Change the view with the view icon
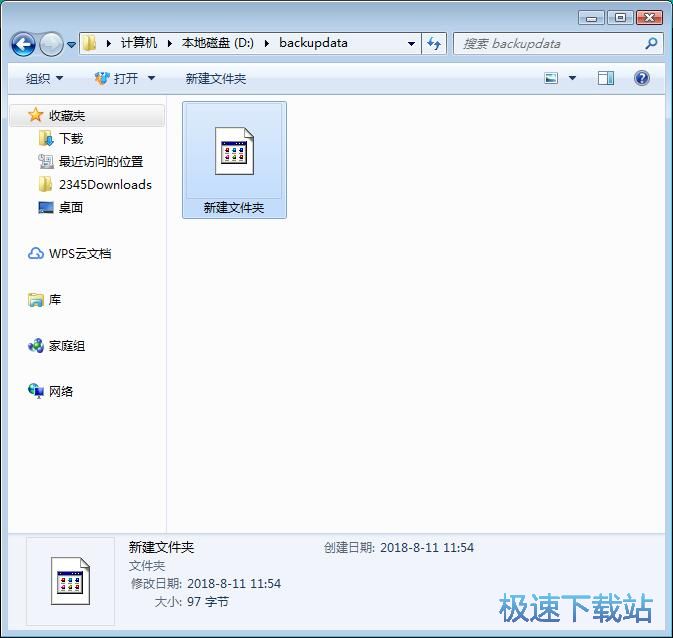Screen dimensions: 673x638 [551, 78]
